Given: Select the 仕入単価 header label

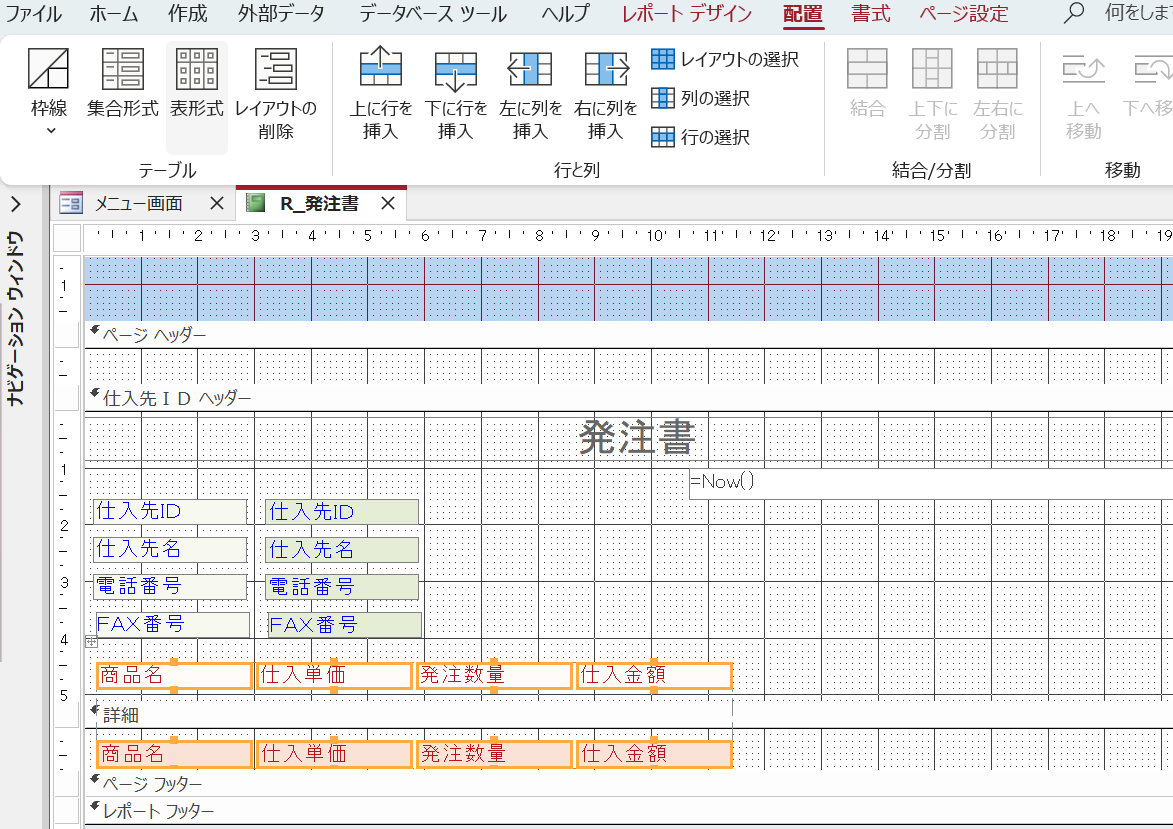Looking at the screenshot, I should [x=334, y=676].
